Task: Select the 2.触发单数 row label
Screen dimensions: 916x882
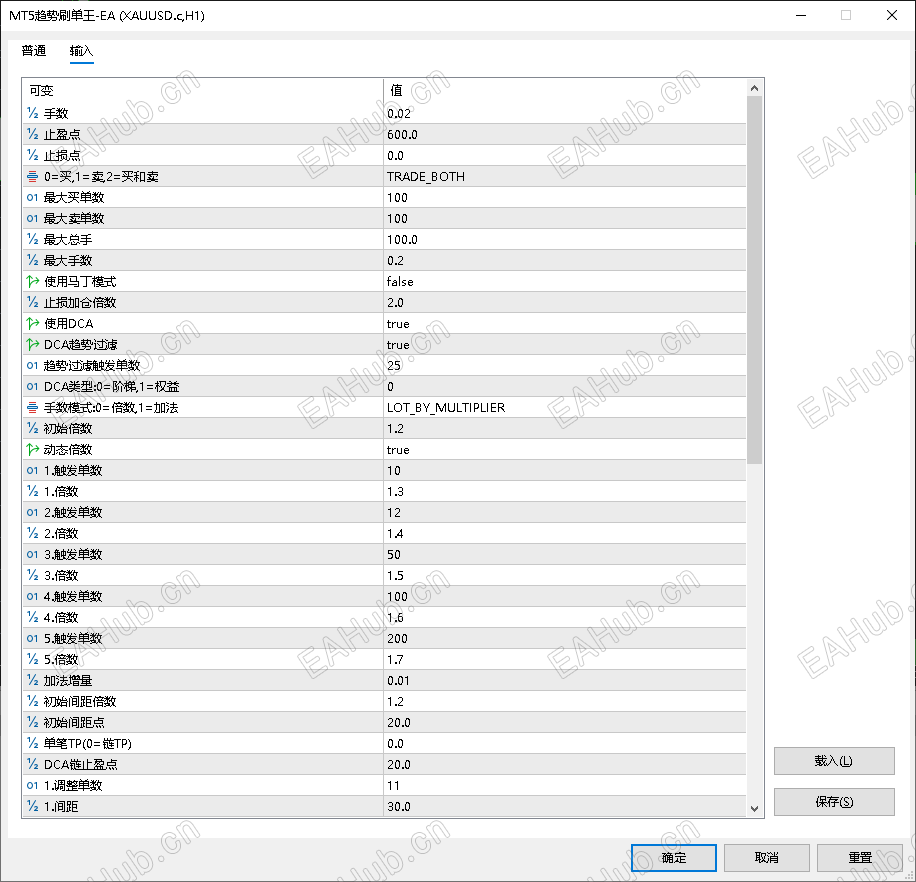Action: click(73, 513)
